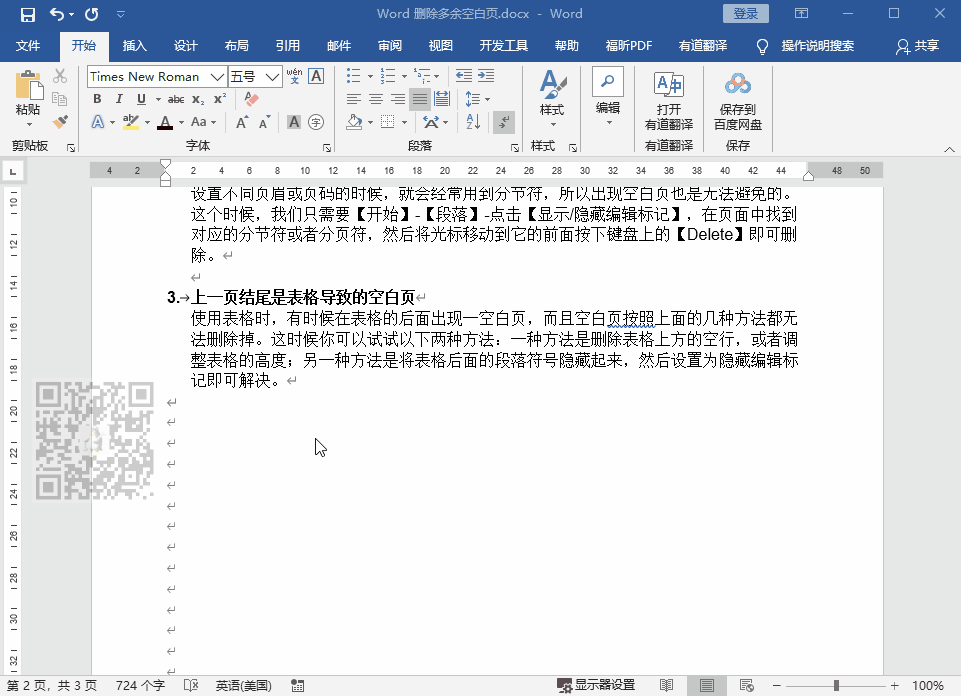Open the Youdao Translate ribbon button
This screenshot has height=696, width=961.
coord(668,101)
